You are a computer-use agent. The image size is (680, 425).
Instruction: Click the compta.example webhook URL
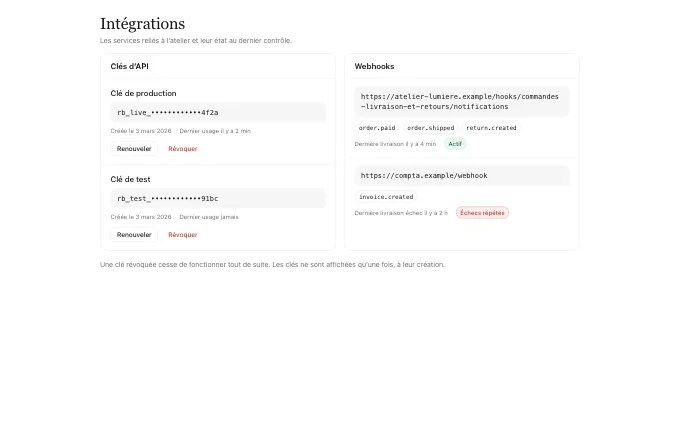pyautogui.click(x=462, y=176)
